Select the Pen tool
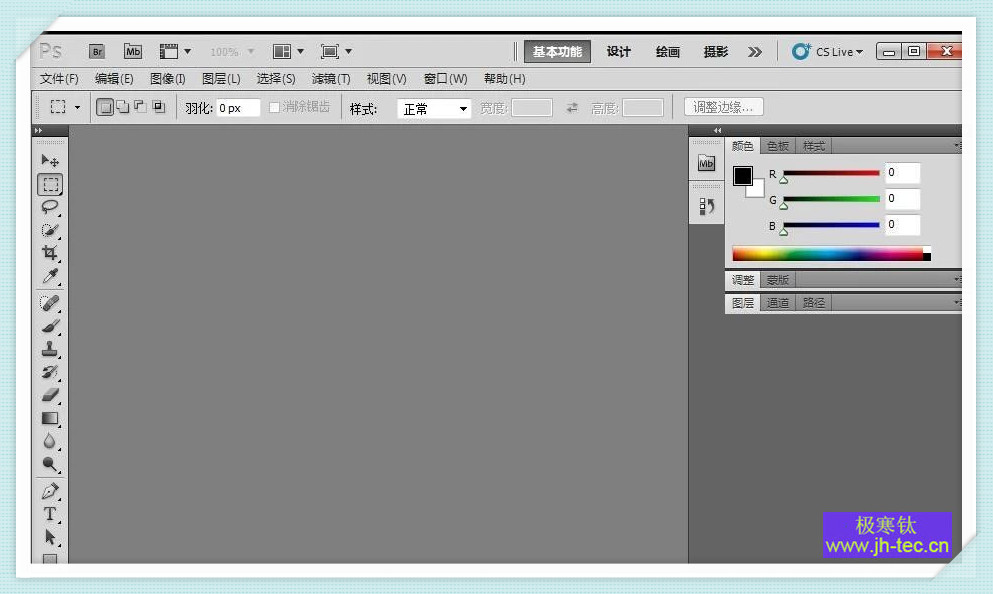993x594 pixels. coord(50,491)
